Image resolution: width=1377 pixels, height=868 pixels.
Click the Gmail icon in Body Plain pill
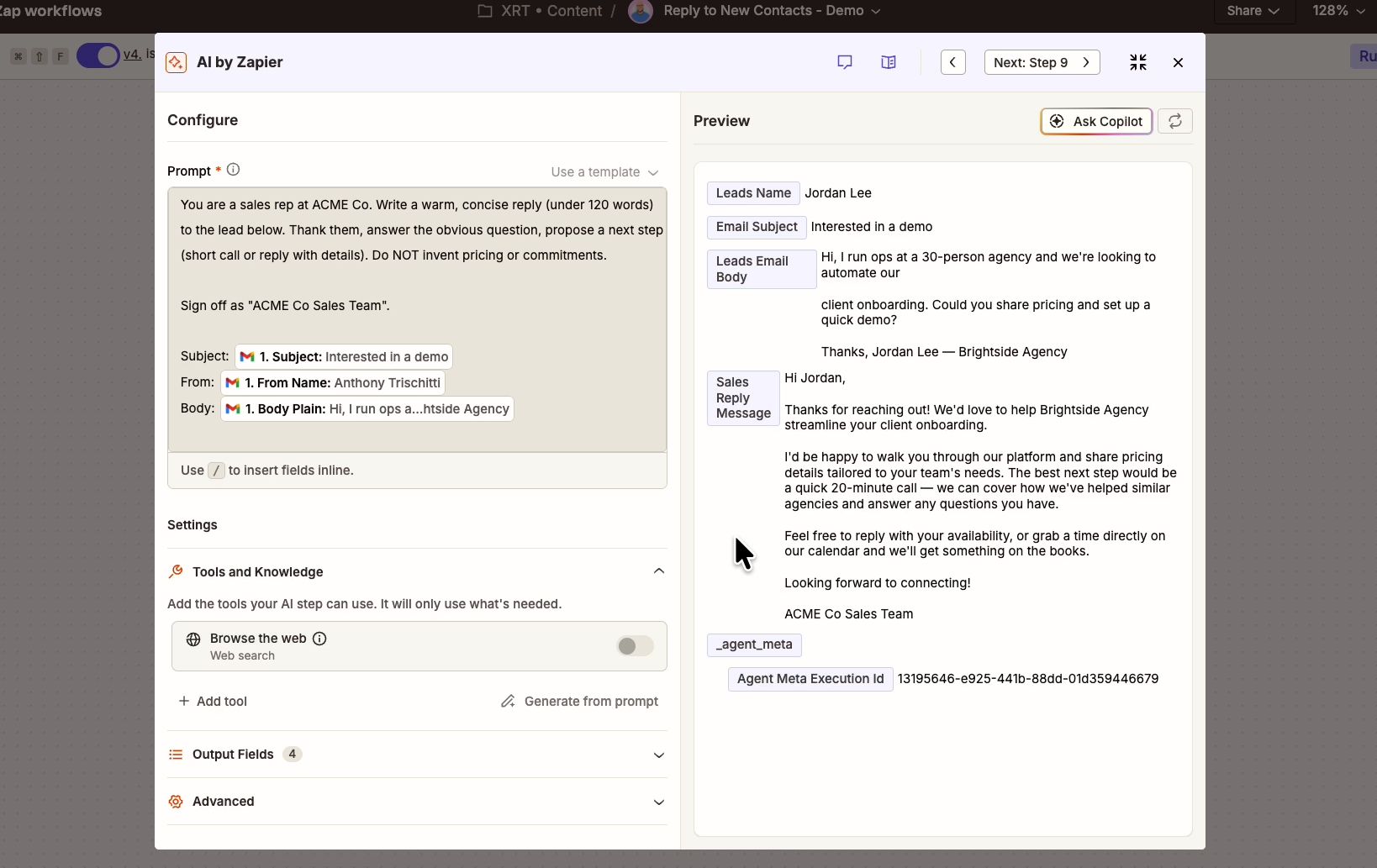click(233, 409)
